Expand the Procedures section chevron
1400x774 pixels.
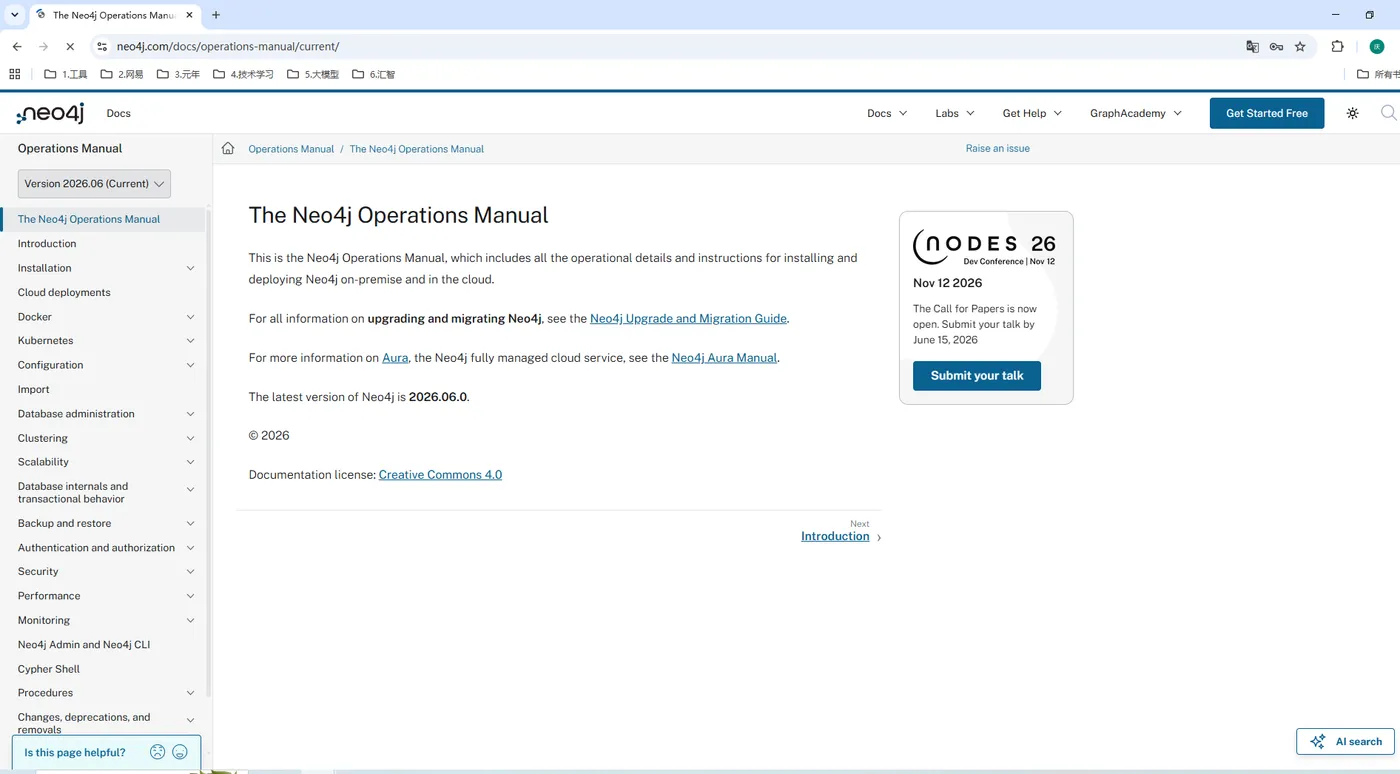[x=191, y=693]
